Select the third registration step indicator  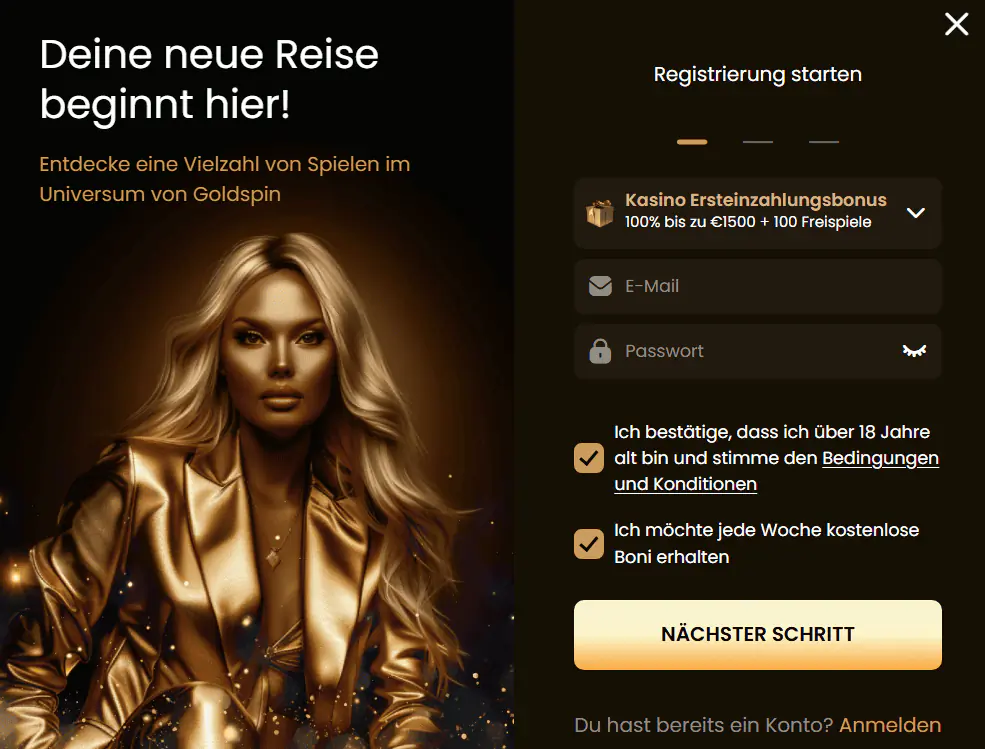coord(824,142)
